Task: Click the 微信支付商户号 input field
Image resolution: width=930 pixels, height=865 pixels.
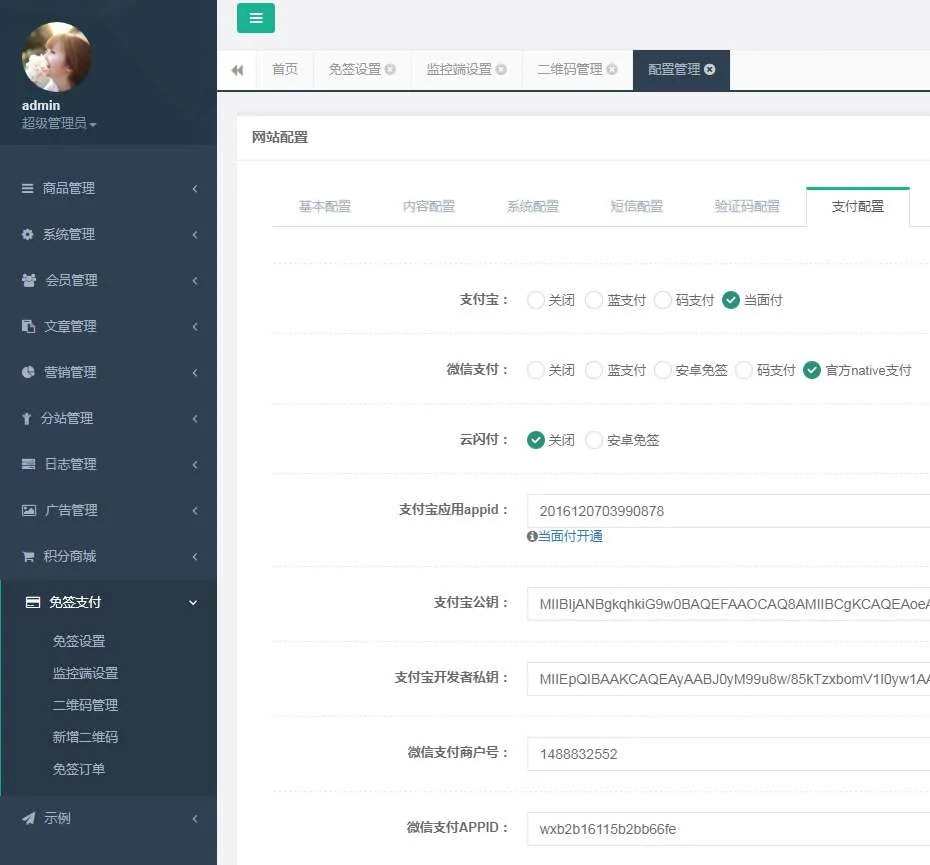Action: tap(728, 754)
